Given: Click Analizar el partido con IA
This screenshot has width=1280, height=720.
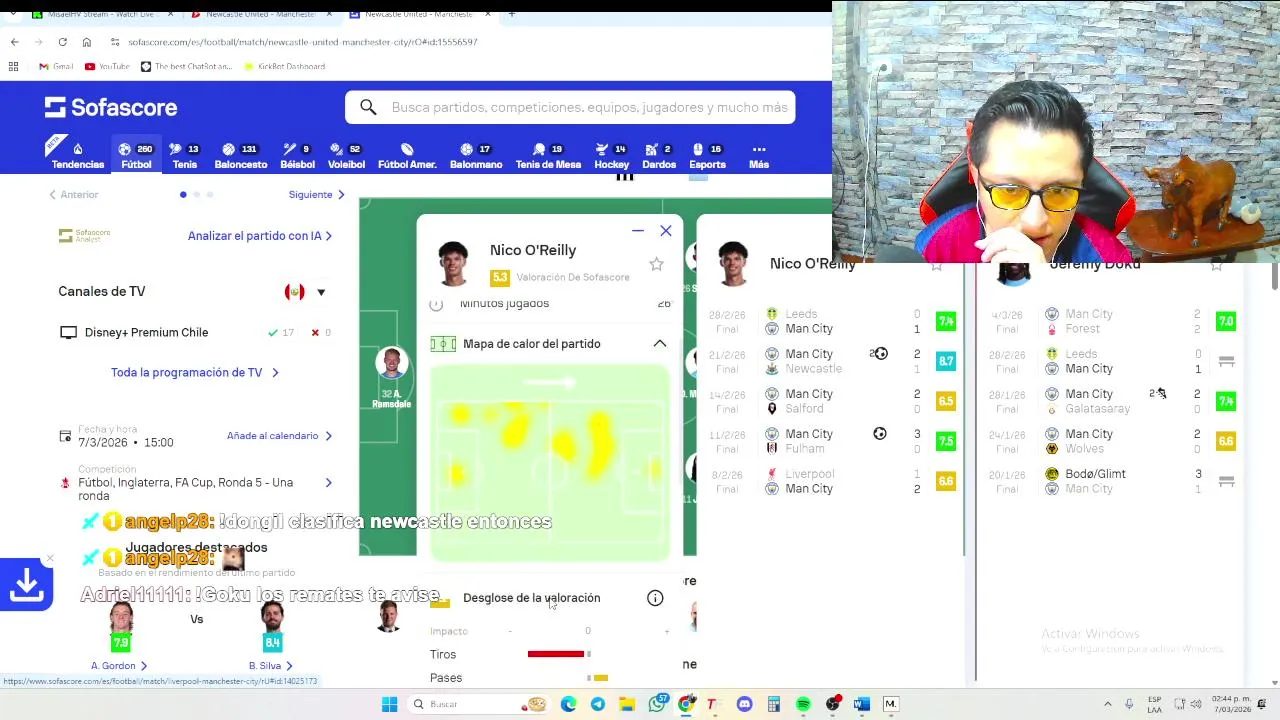Looking at the screenshot, I should (x=260, y=236).
